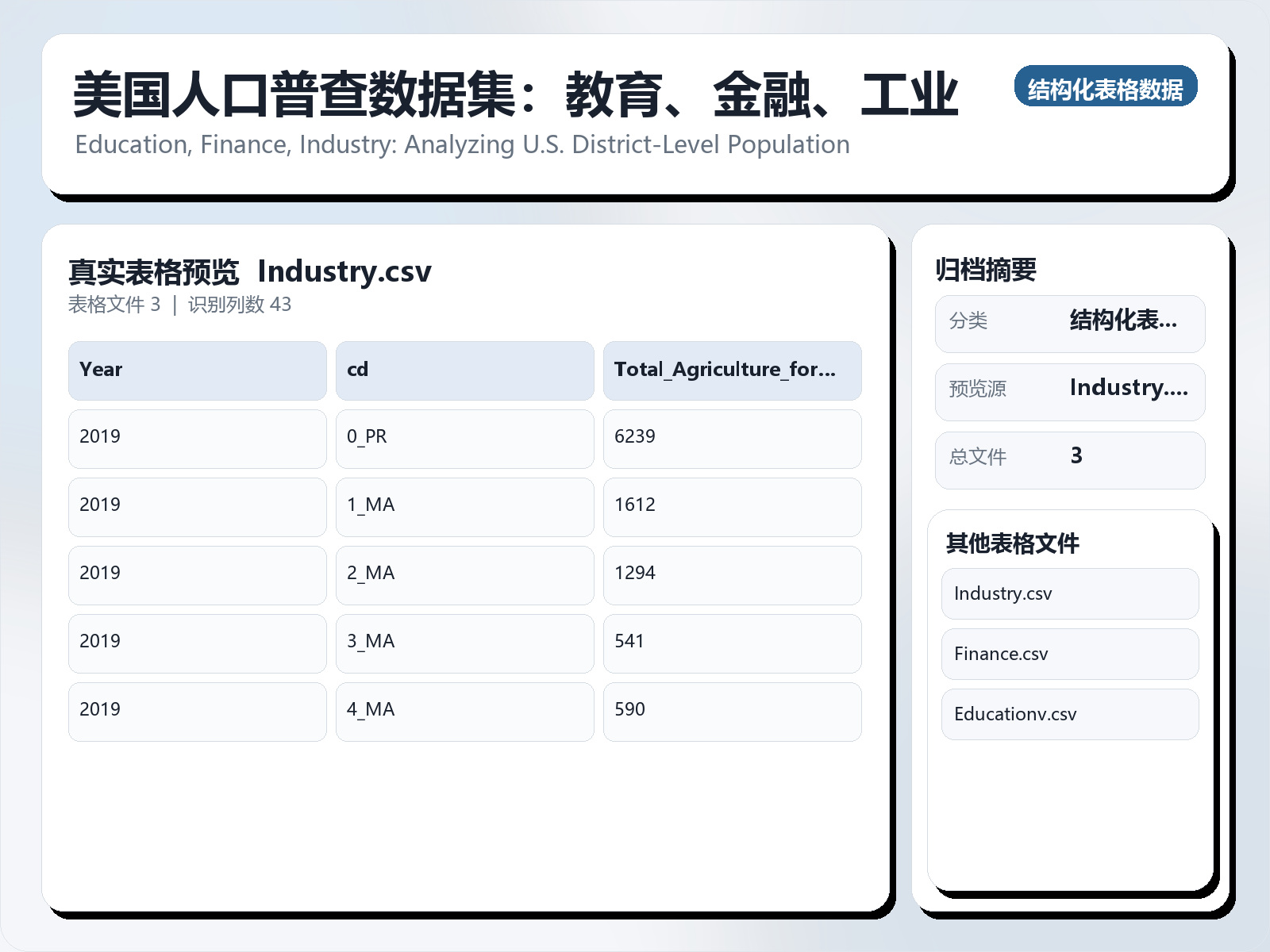Click the 预览源 Industry entry

(x=1069, y=390)
